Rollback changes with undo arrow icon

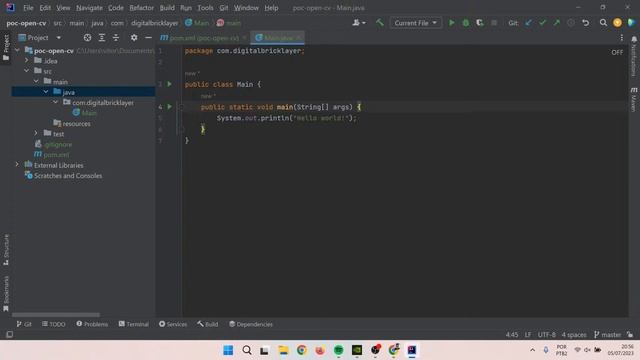pos(585,23)
